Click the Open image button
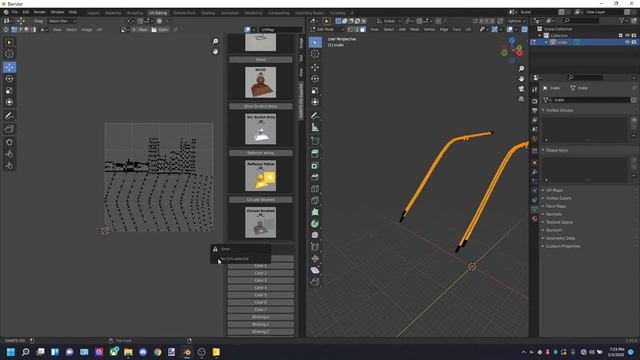The image size is (640, 360). pyautogui.click(x=160, y=29)
